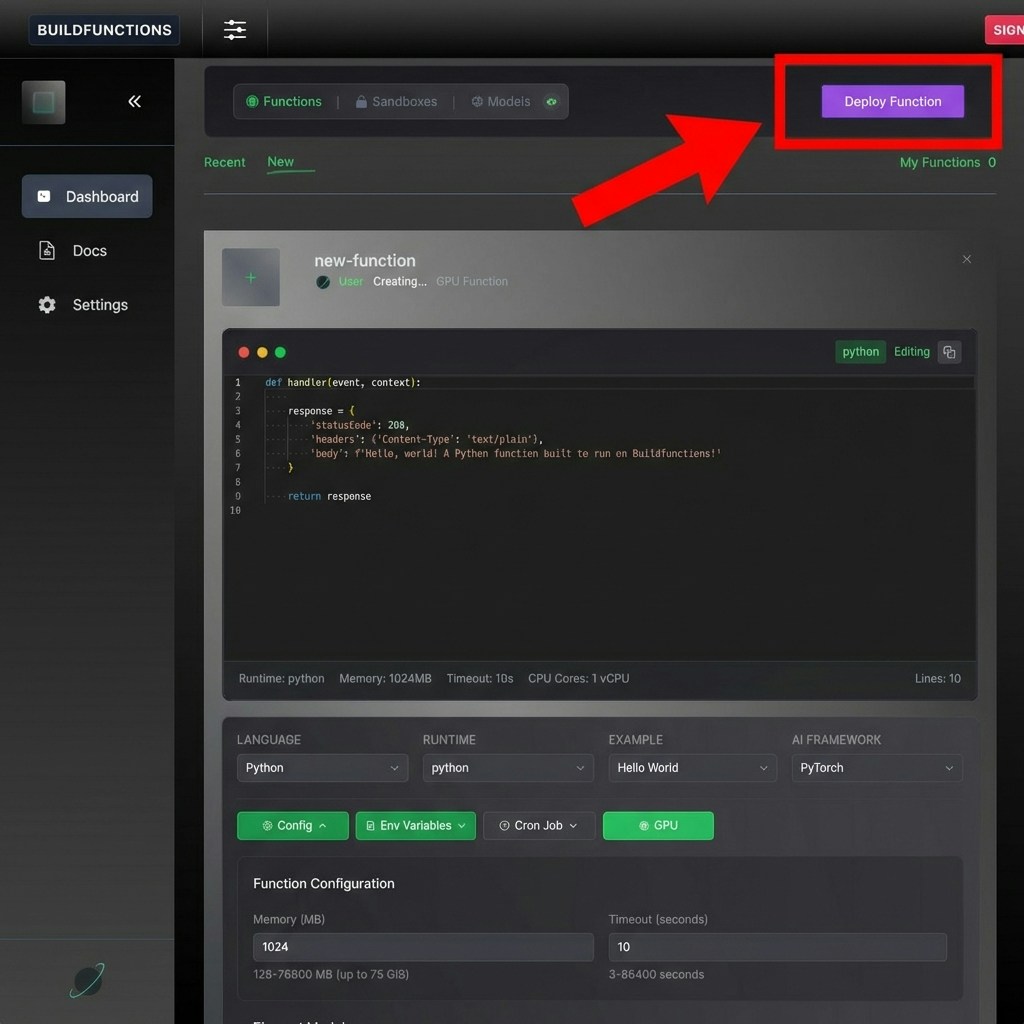Click the eye icon next to Models

point(551,101)
